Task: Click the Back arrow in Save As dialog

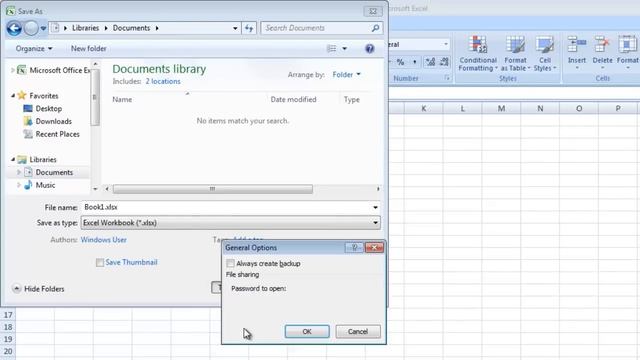Action: [14, 28]
